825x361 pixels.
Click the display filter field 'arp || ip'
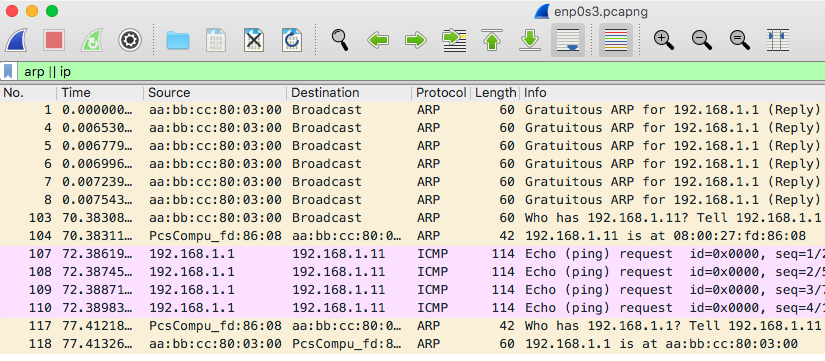coord(421,71)
